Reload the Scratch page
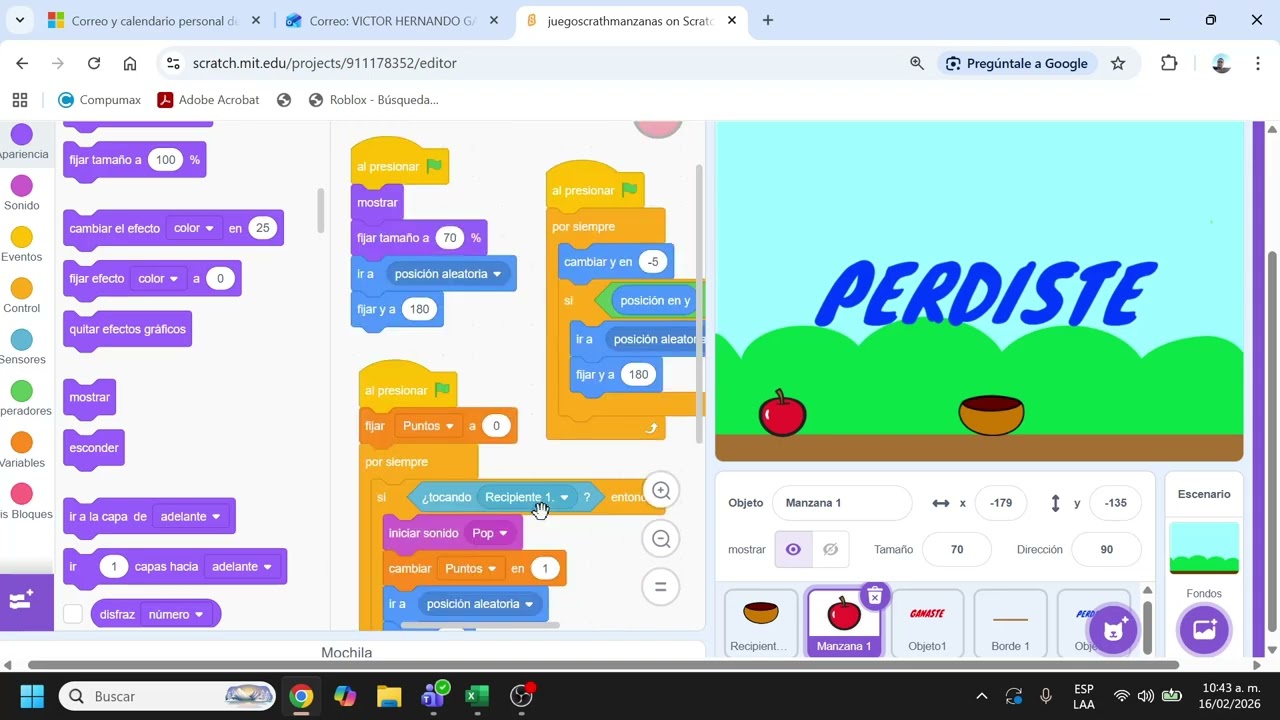The width and height of the screenshot is (1280, 720). [x=94, y=63]
